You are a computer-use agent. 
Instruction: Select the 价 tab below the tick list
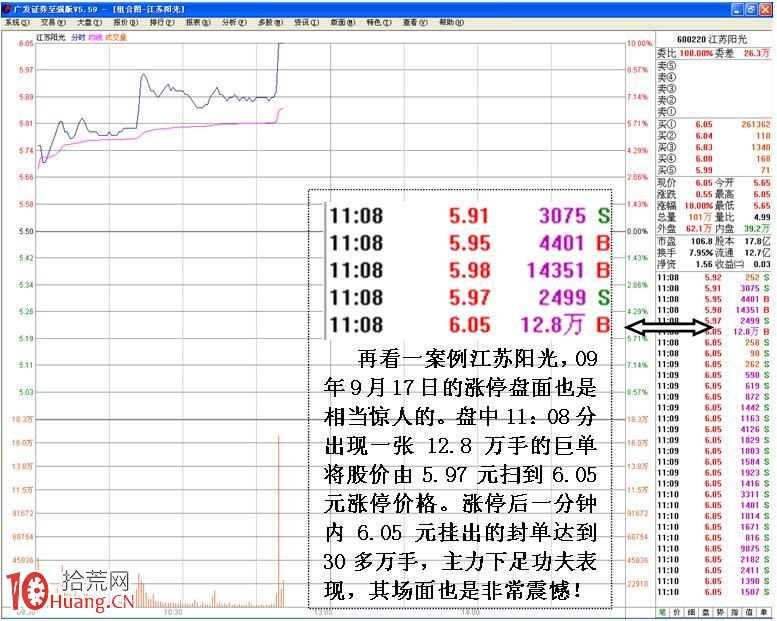click(677, 613)
